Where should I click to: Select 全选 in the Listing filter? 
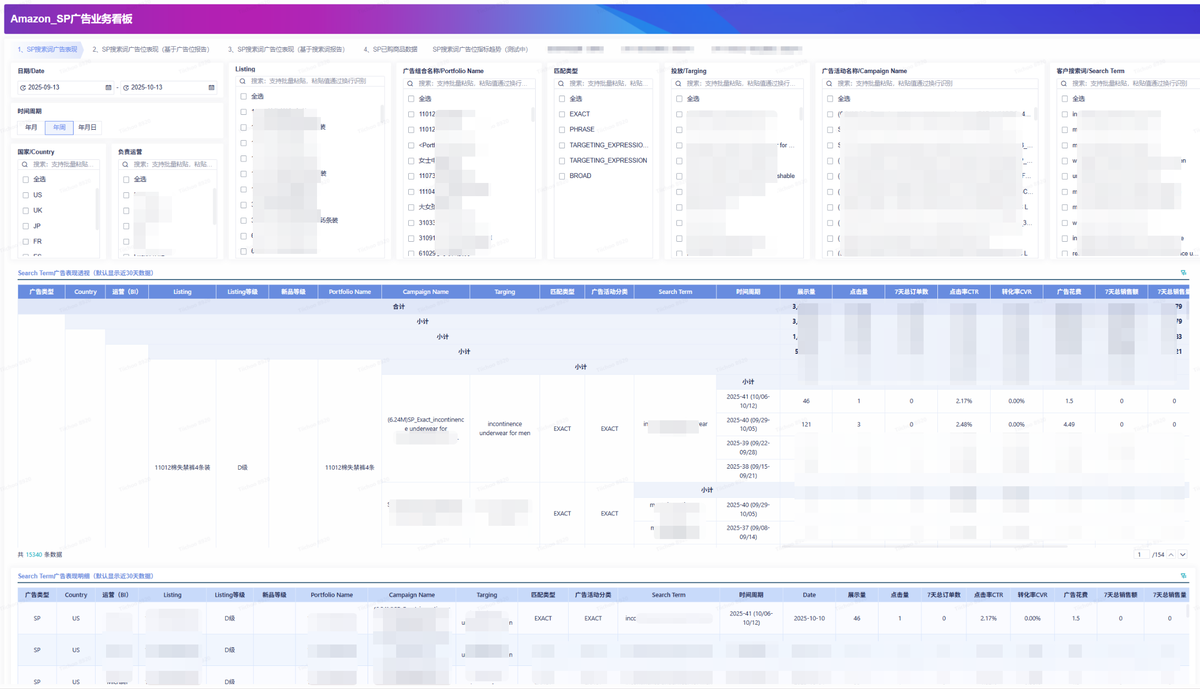point(243,97)
